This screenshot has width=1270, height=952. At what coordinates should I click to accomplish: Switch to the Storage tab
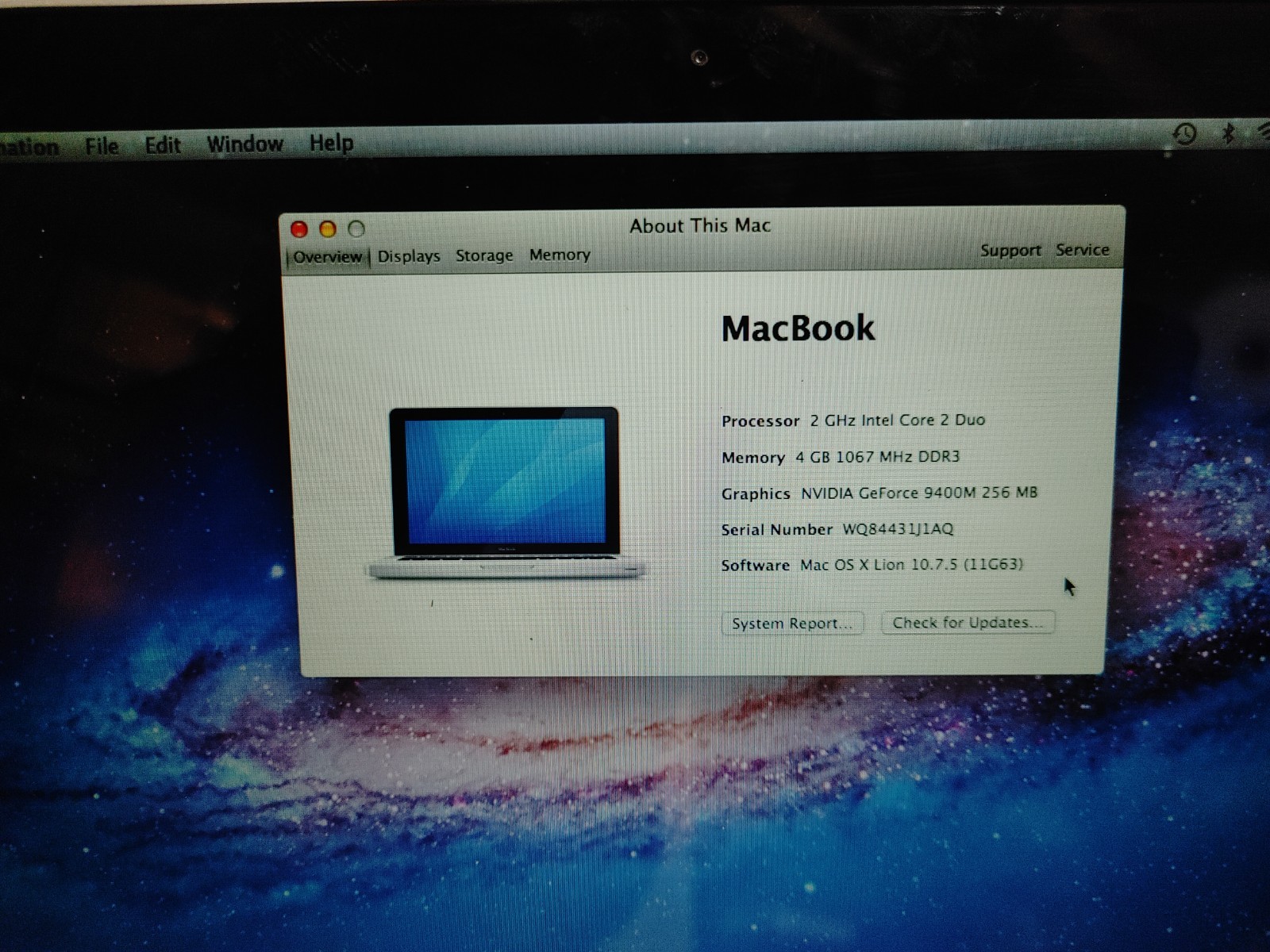click(484, 255)
